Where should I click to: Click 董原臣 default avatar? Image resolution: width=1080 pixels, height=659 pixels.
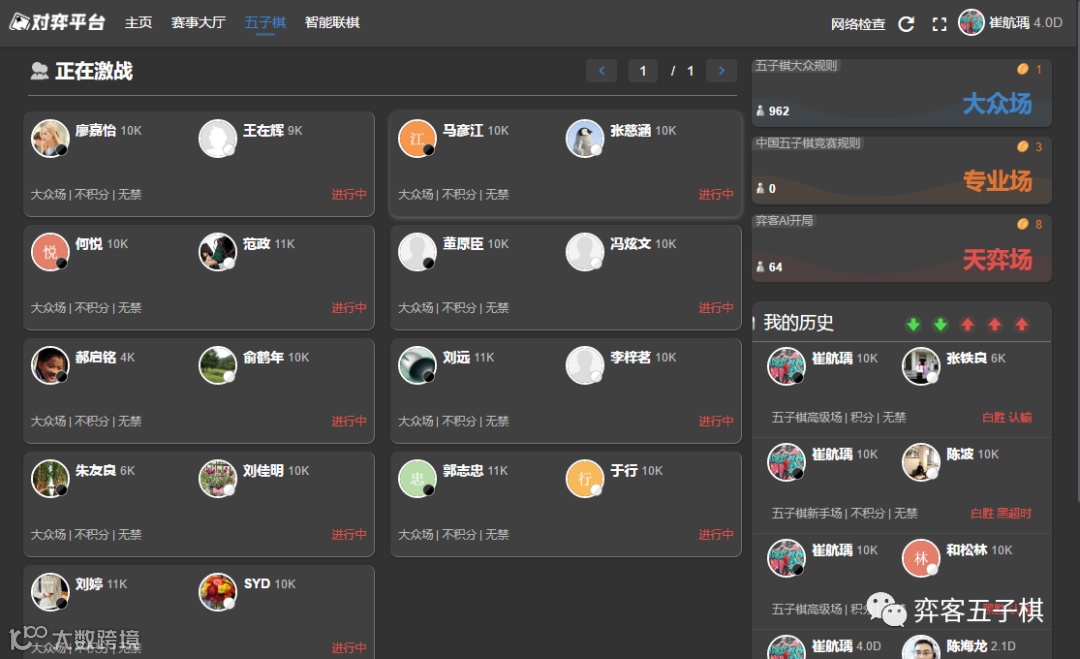click(417, 252)
